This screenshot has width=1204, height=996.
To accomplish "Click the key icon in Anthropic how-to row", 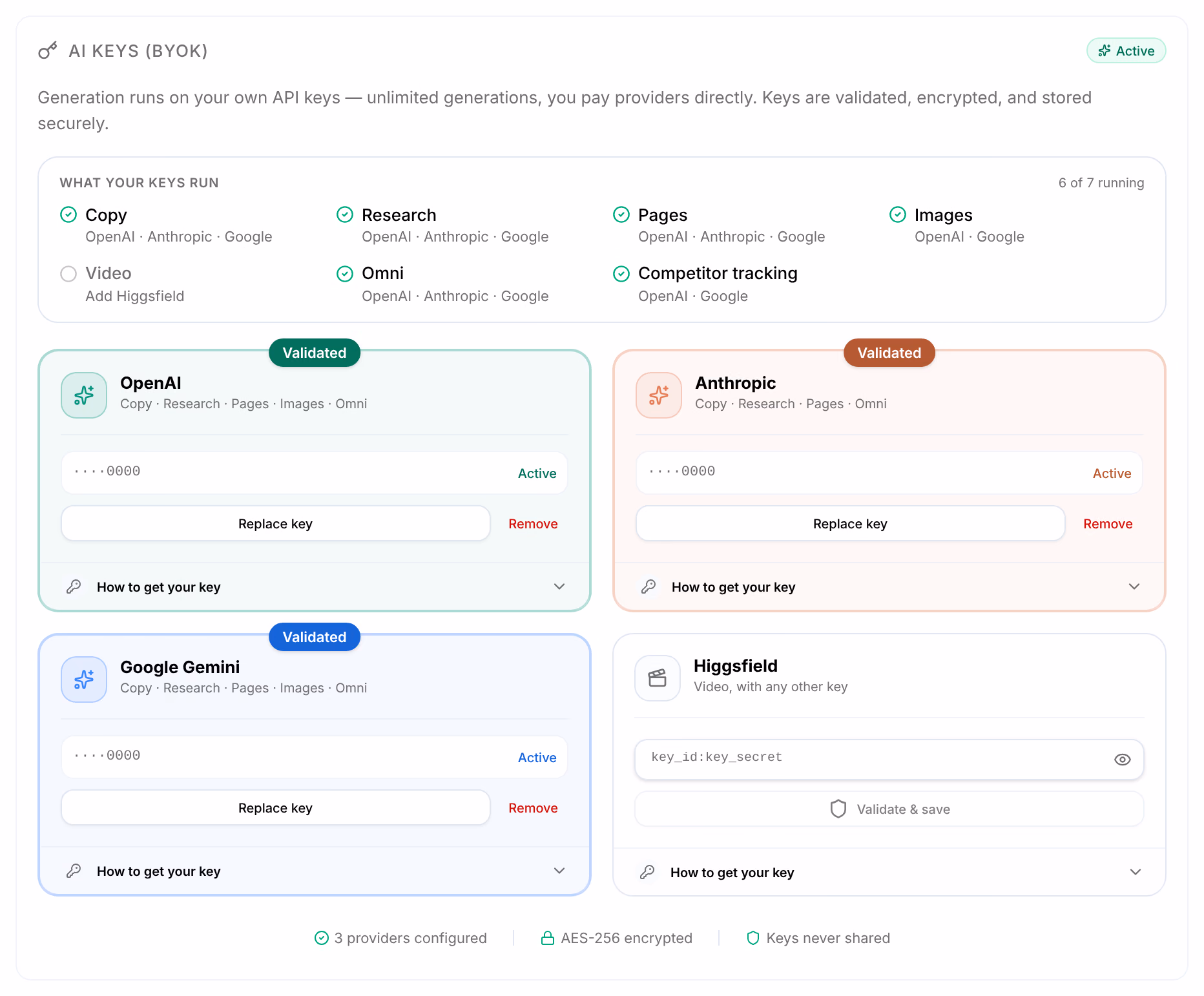I will [x=649, y=586].
